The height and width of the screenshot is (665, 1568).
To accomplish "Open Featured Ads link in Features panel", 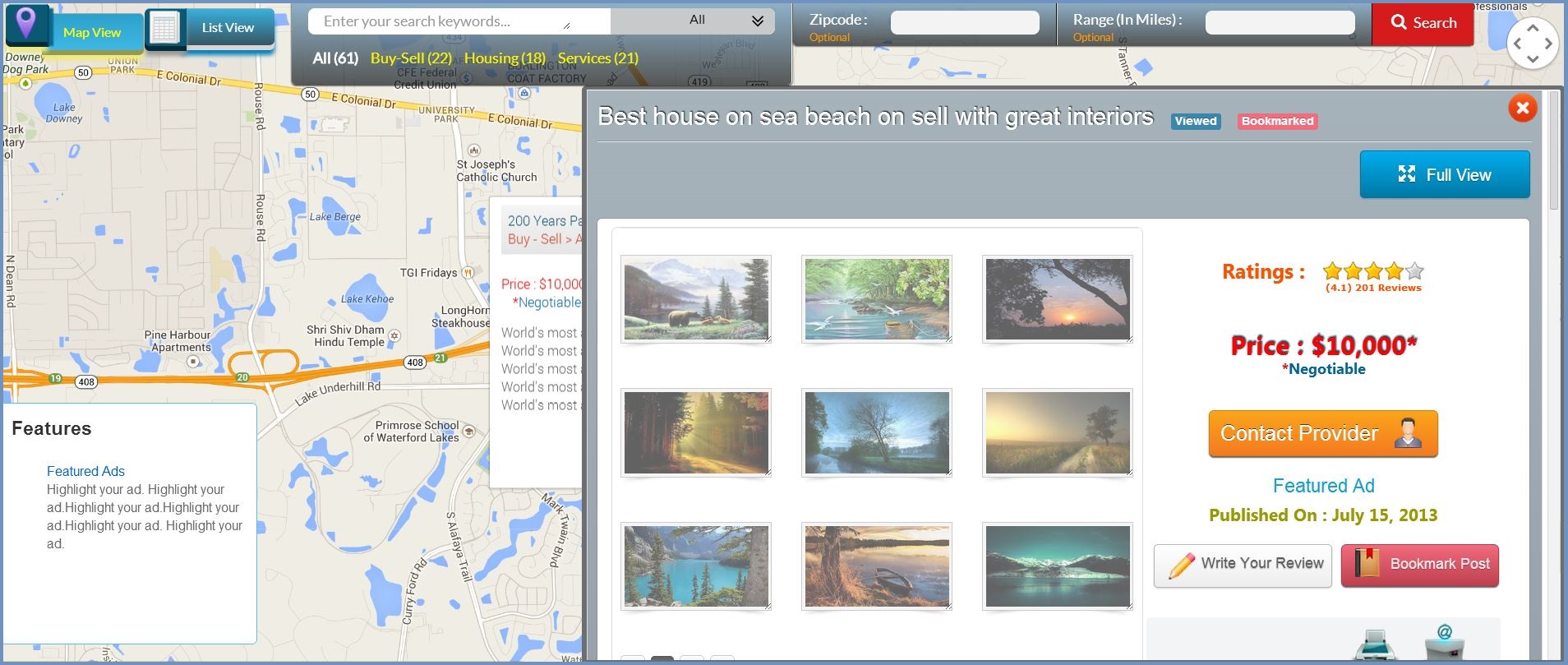I will [85, 471].
